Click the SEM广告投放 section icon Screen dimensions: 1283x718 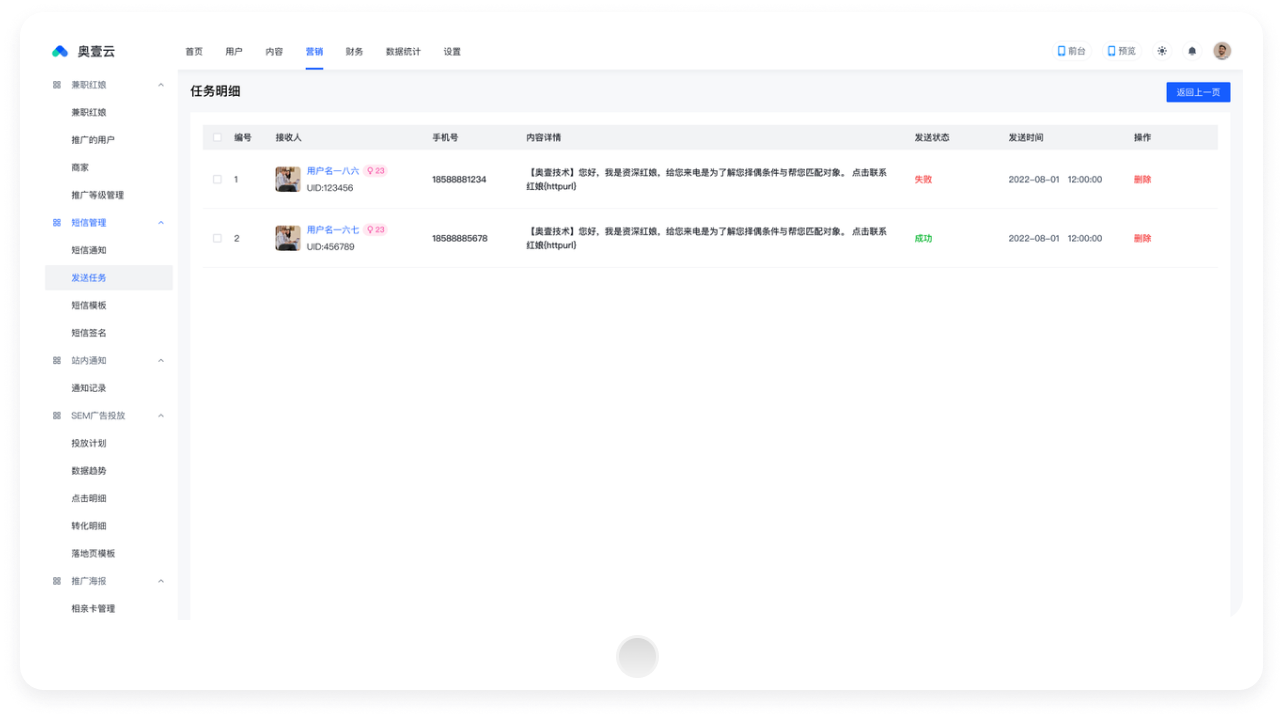(x=57, y=416)
